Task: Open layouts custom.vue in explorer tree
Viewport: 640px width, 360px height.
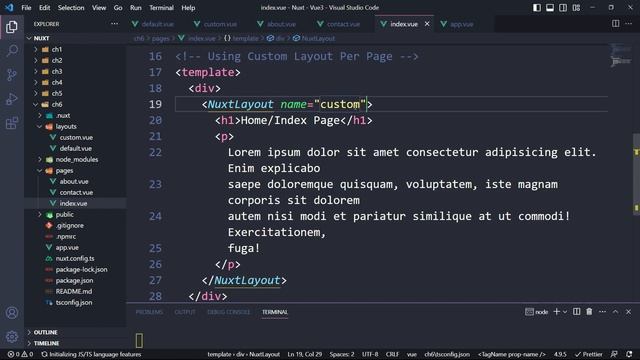Action: click(75, 138)
